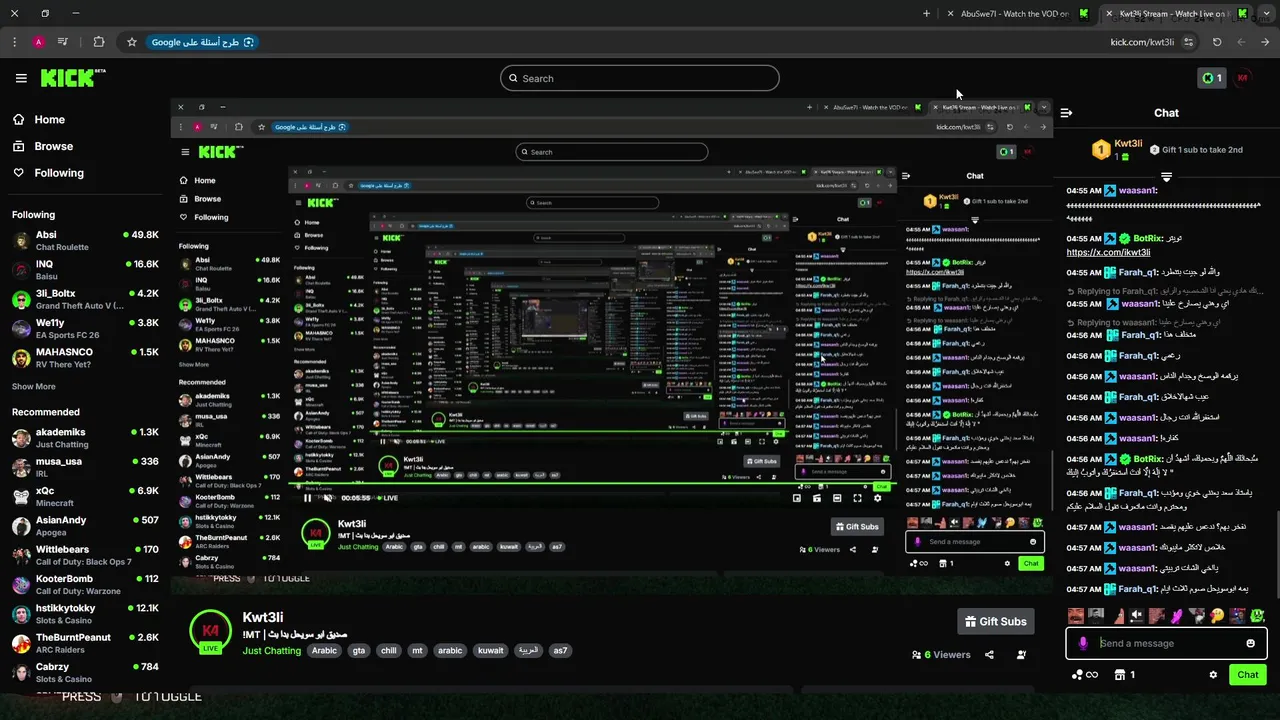Click the follow user icon beside the share icon

[x=1021, y=655]
